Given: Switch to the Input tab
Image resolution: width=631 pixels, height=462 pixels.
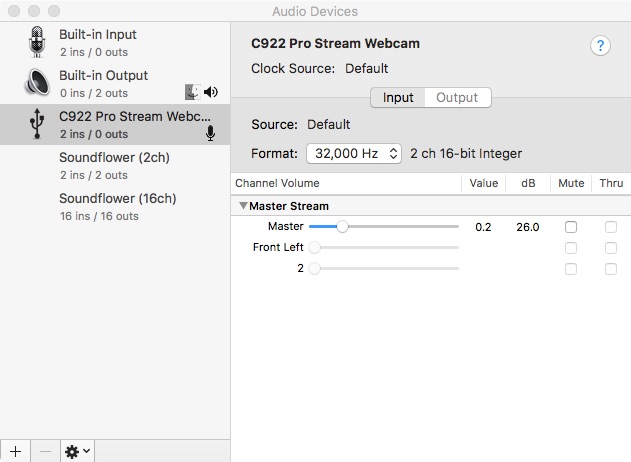Looking at the screenshot, I should coord(398,98).
